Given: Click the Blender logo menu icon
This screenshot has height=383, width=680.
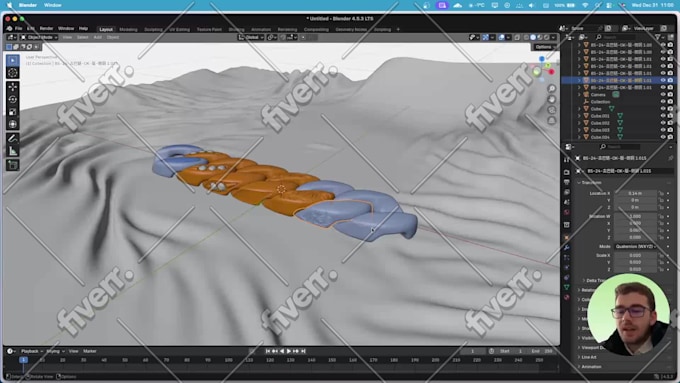Looking at the screenshot, I should click(x=9, y=29).
